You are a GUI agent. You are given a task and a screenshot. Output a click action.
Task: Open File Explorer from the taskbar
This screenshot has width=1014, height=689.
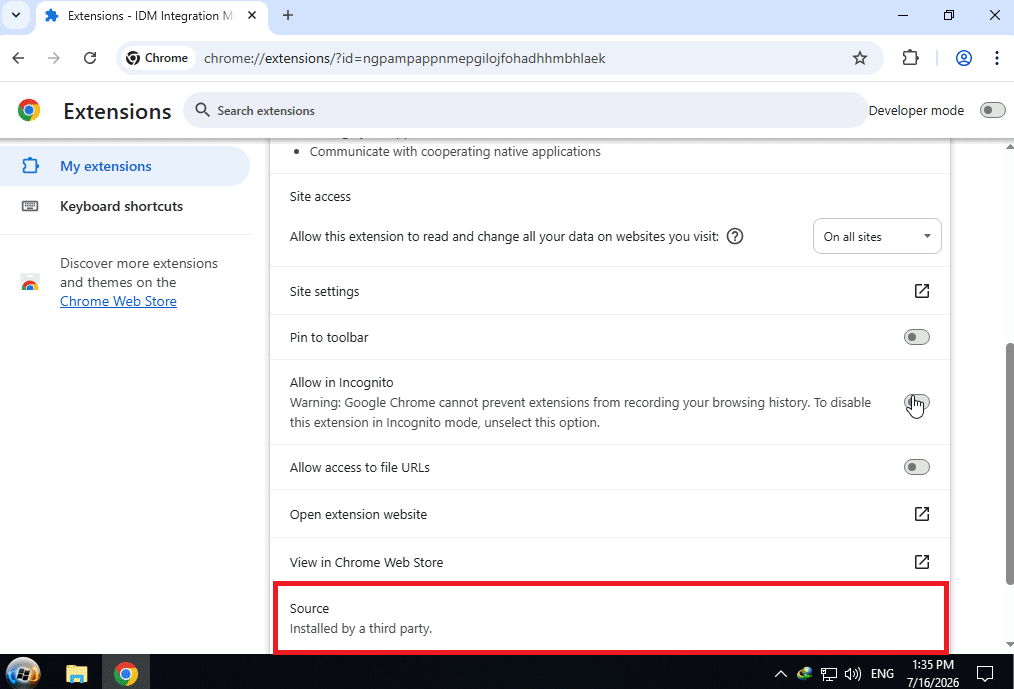tap(76, 673)
